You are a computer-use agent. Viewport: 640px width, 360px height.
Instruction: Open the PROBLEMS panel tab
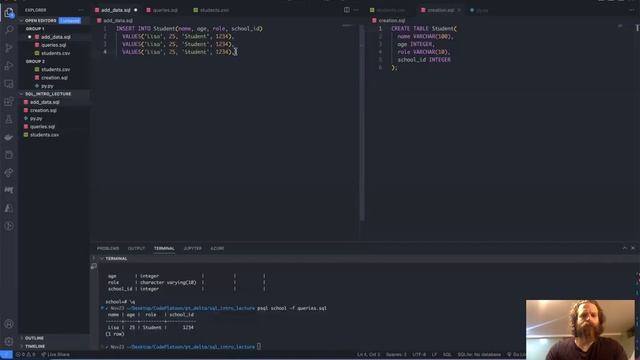click(x=108, y=248)
